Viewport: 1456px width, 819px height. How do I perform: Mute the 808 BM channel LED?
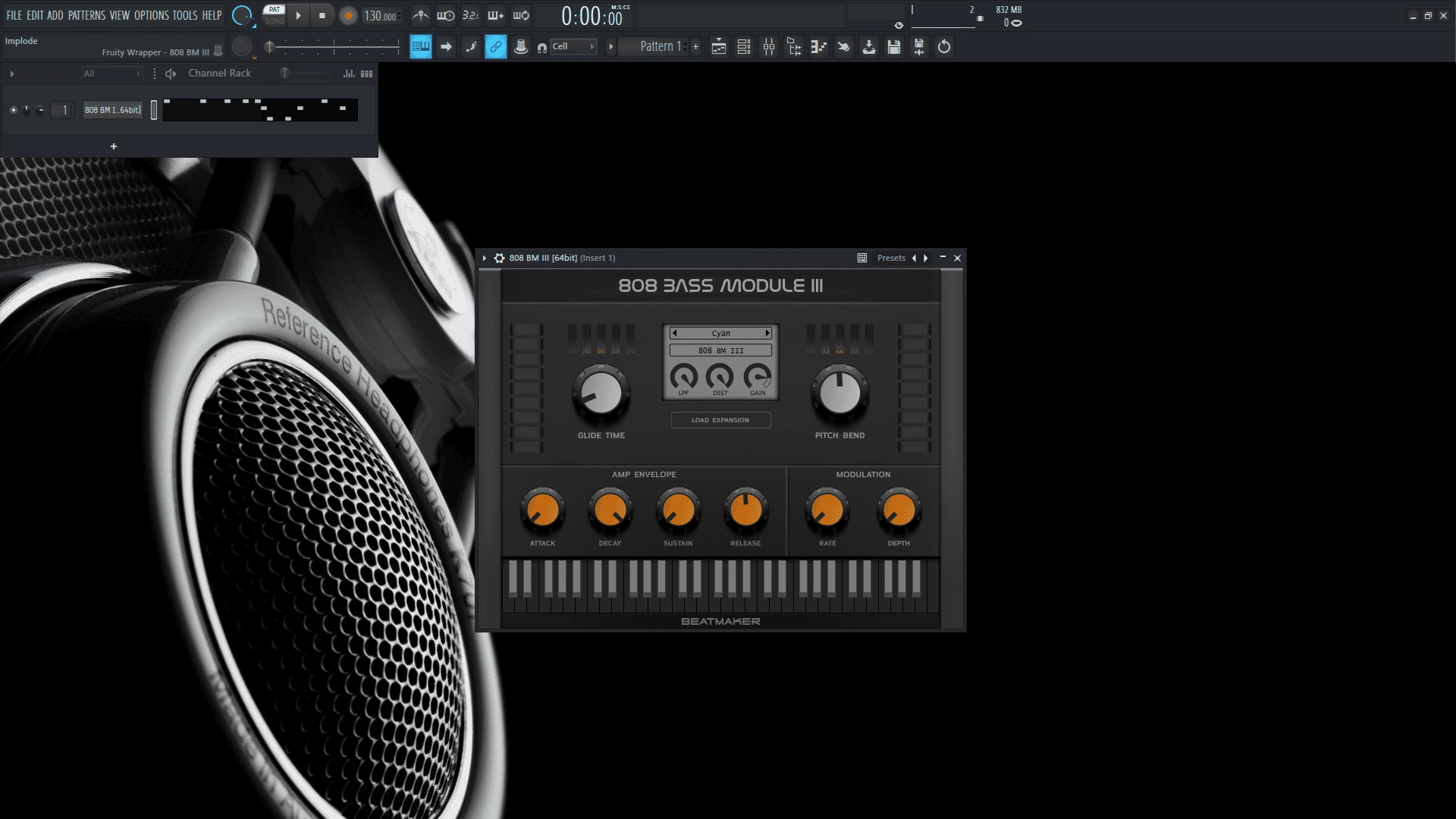click(14, 110)
